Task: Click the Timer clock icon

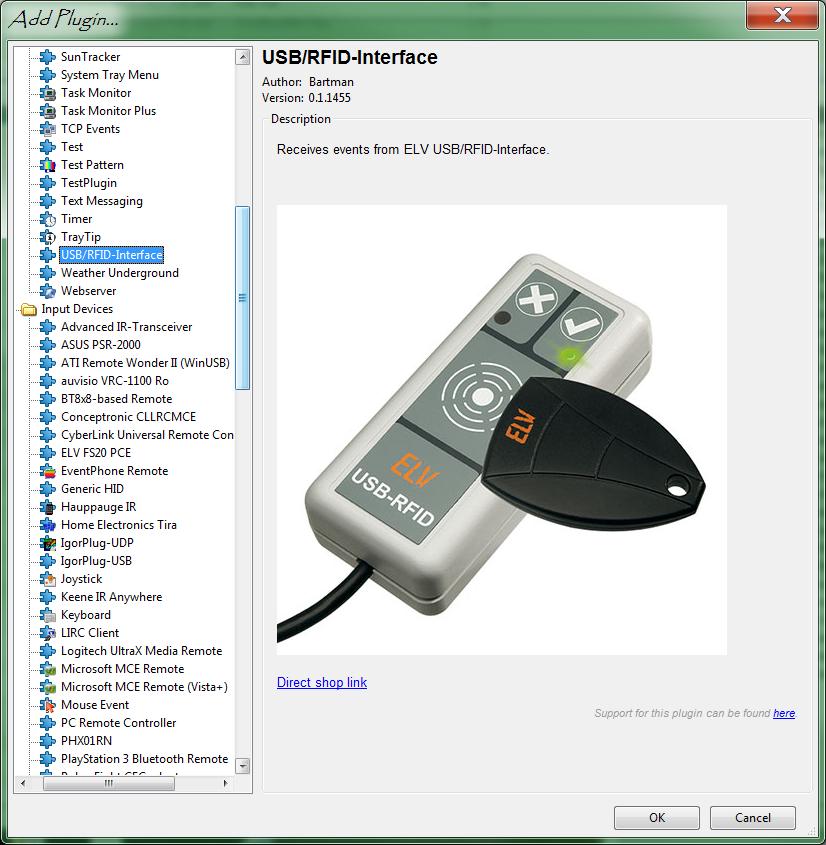Action: pyautogui.click(x=48, y=219)
